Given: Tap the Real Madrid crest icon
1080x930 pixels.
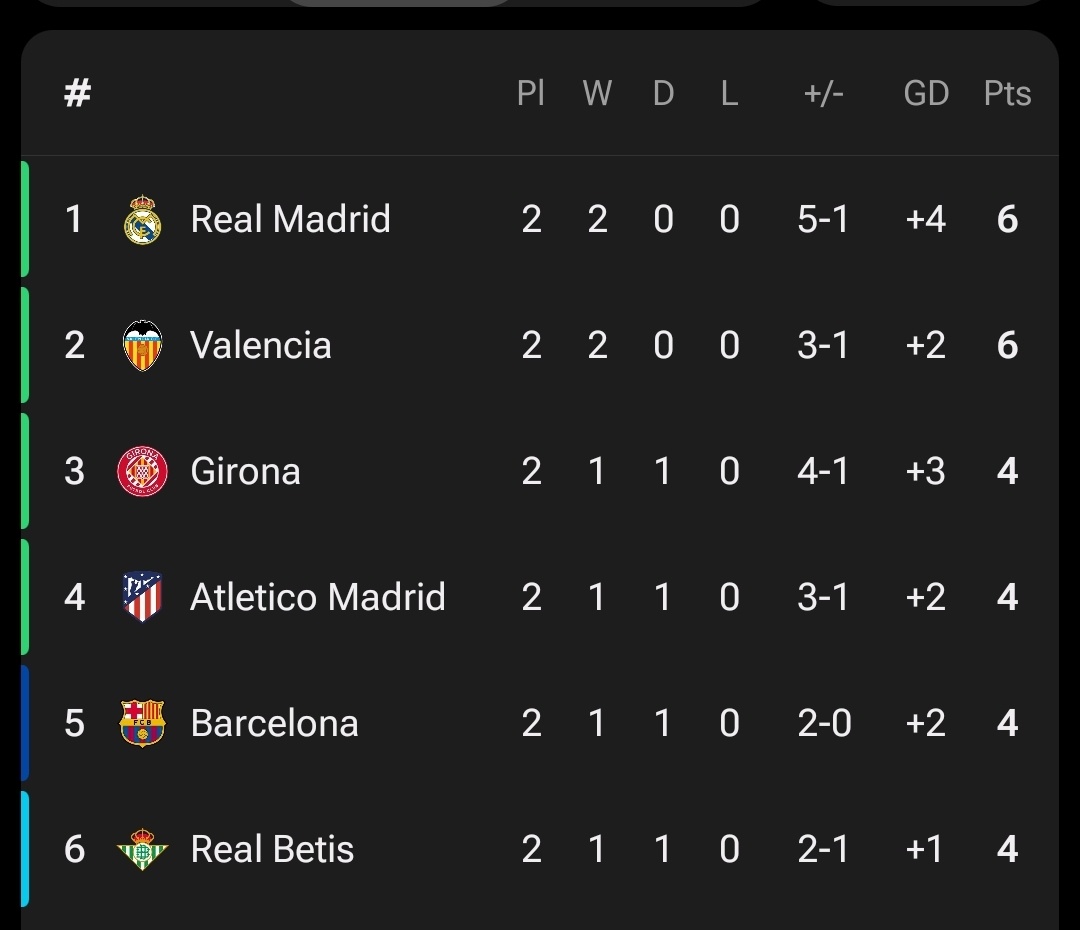Looking at the screenshot, I should coord(142,220).
